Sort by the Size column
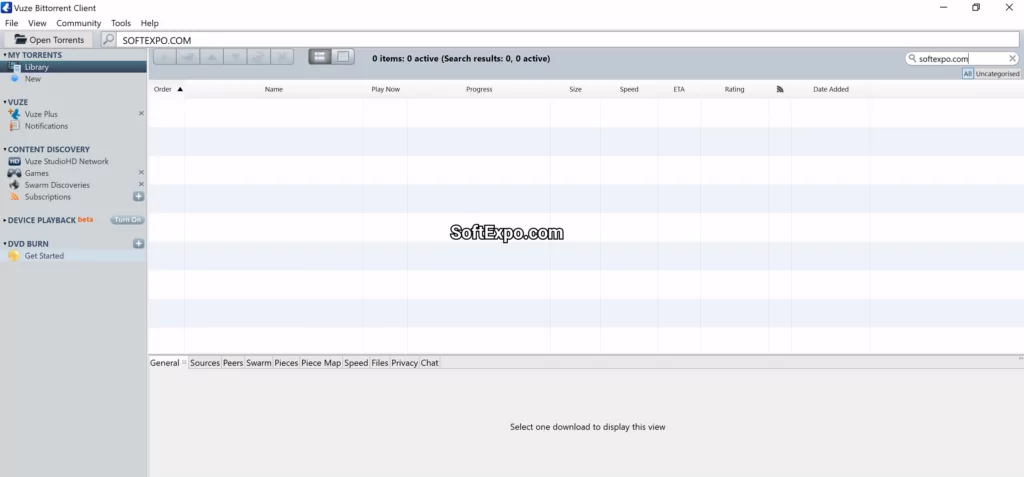Screen dimensions: 1024x477 pos(575,89)
